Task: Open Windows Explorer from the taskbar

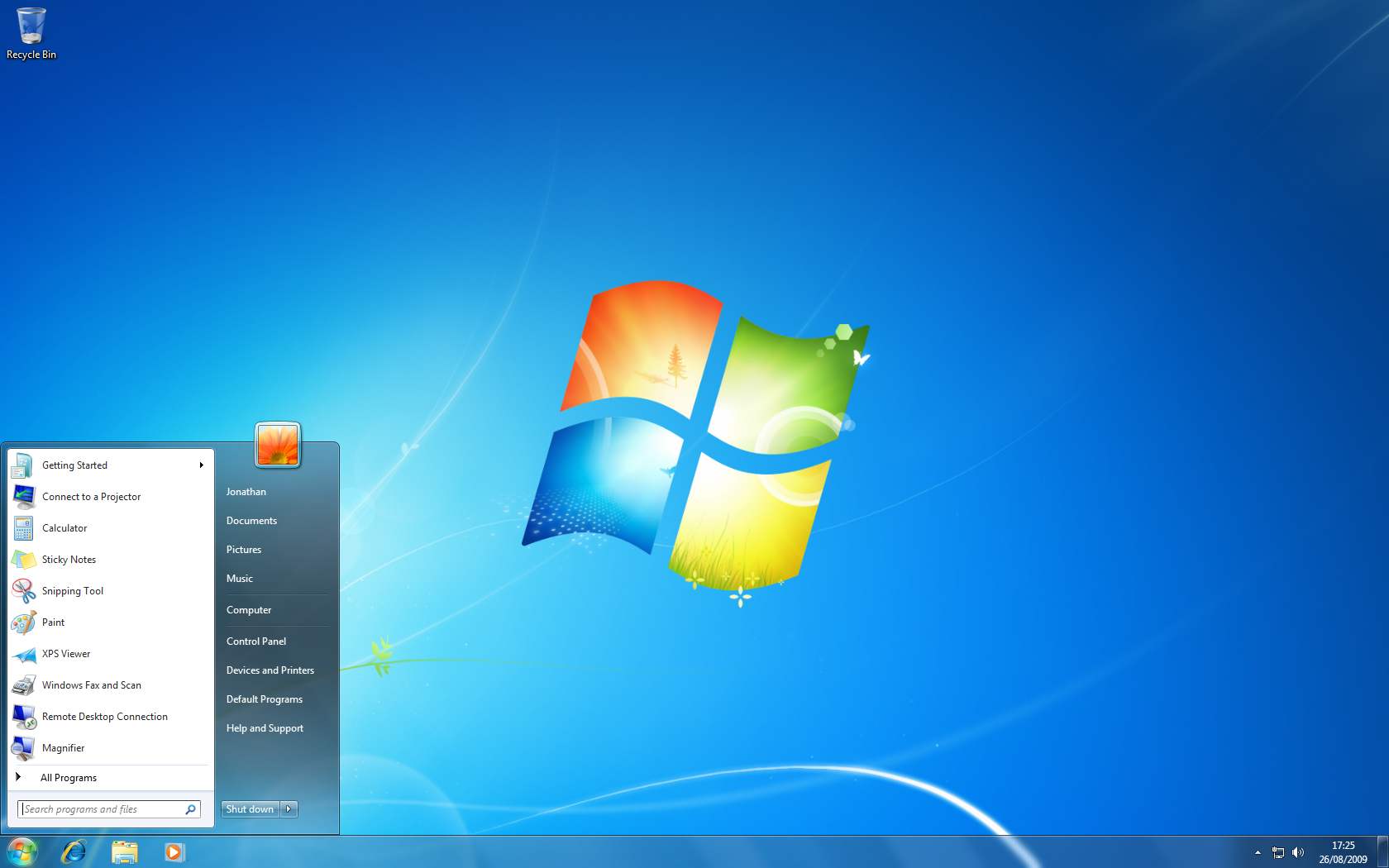Action: 125,851
